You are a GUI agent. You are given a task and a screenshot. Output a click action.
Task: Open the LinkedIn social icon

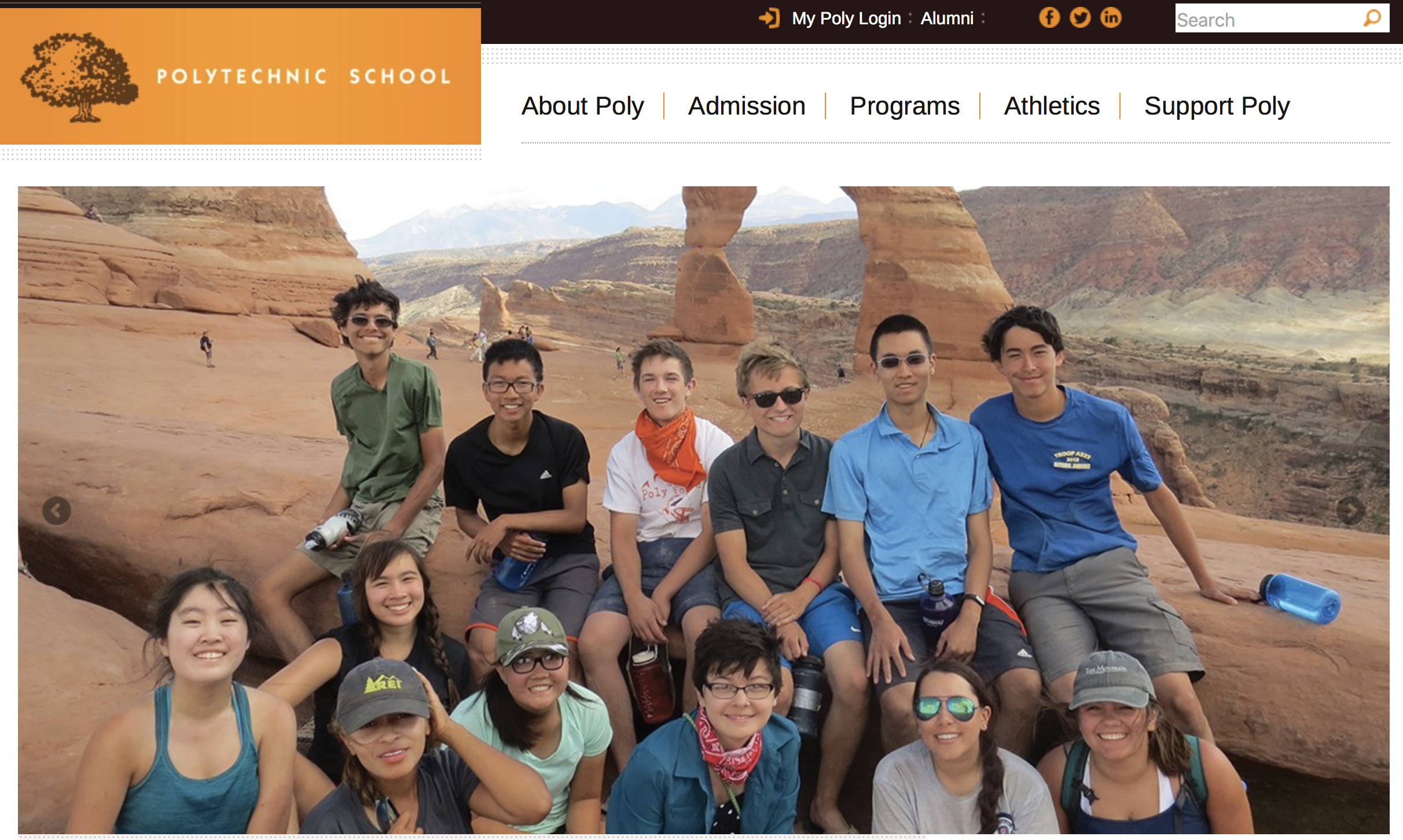1111,17
